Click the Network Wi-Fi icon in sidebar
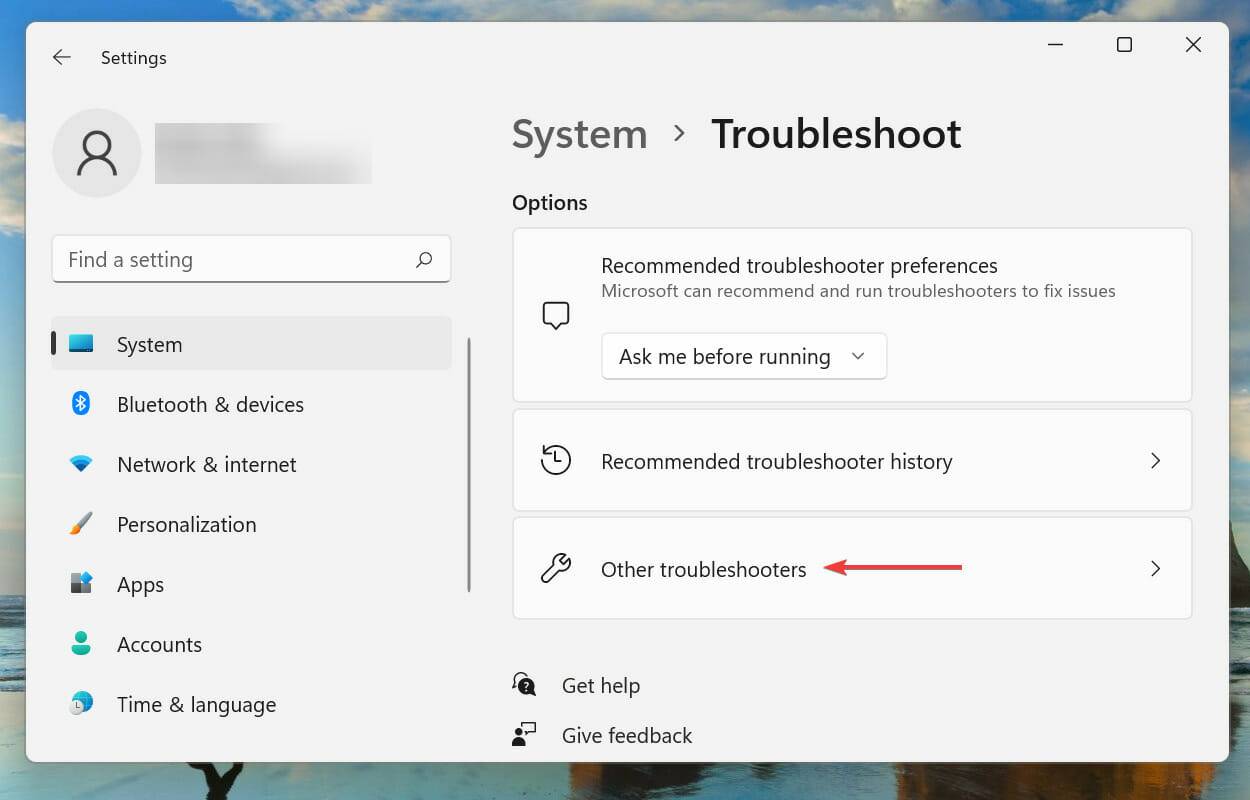The height and width of the screenshot is (800, 1250). [81, 464]
